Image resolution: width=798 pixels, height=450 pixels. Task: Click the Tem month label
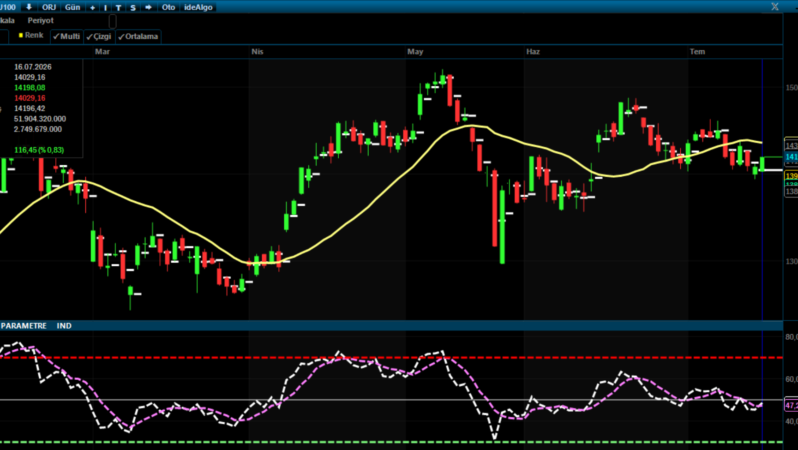click(x=697, y=52)
